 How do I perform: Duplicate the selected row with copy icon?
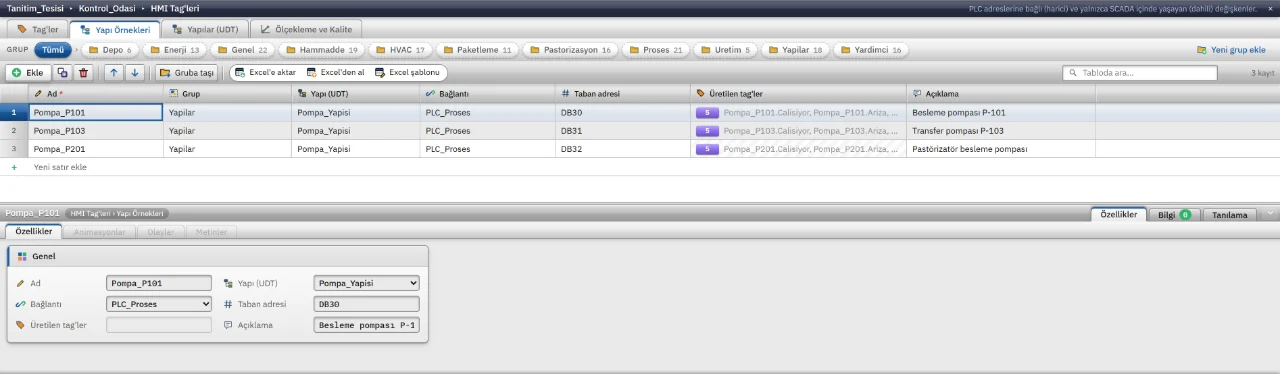[62, 73]
